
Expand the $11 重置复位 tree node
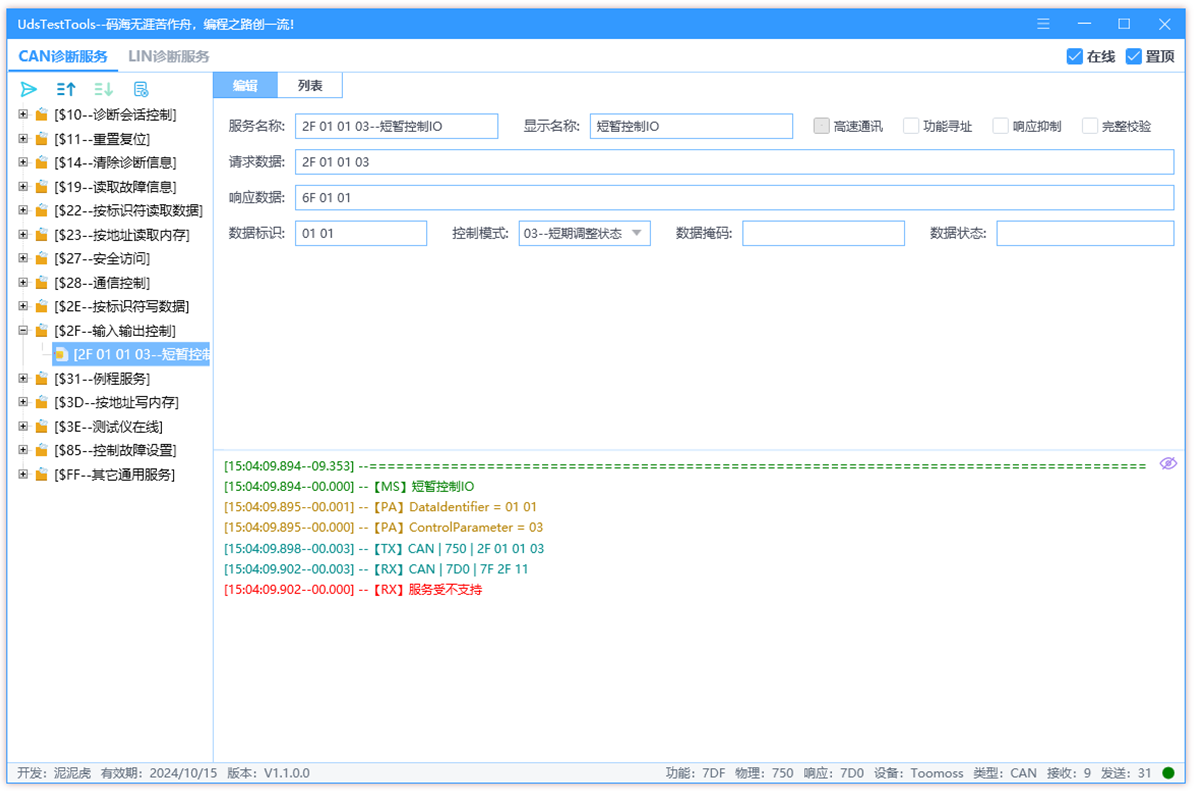click(x=23, y=139)
